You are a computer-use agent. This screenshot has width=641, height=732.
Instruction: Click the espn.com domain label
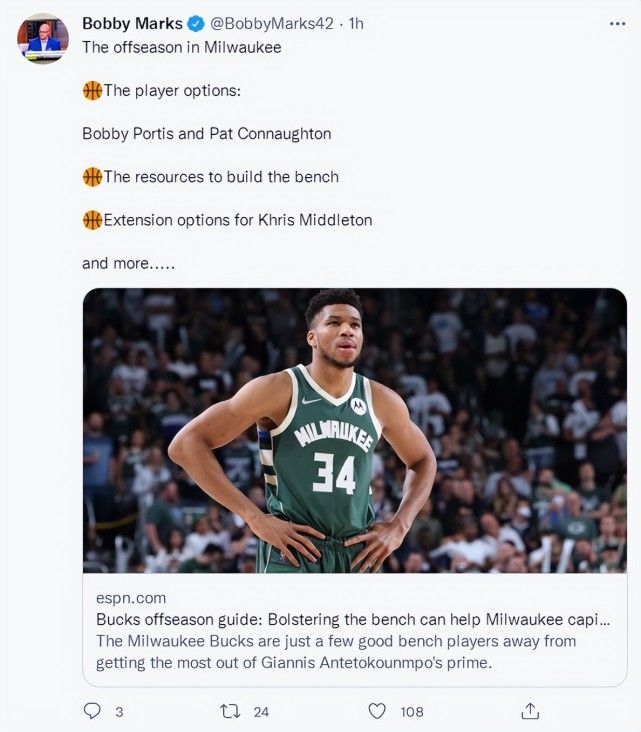click(x=131, y=598)
